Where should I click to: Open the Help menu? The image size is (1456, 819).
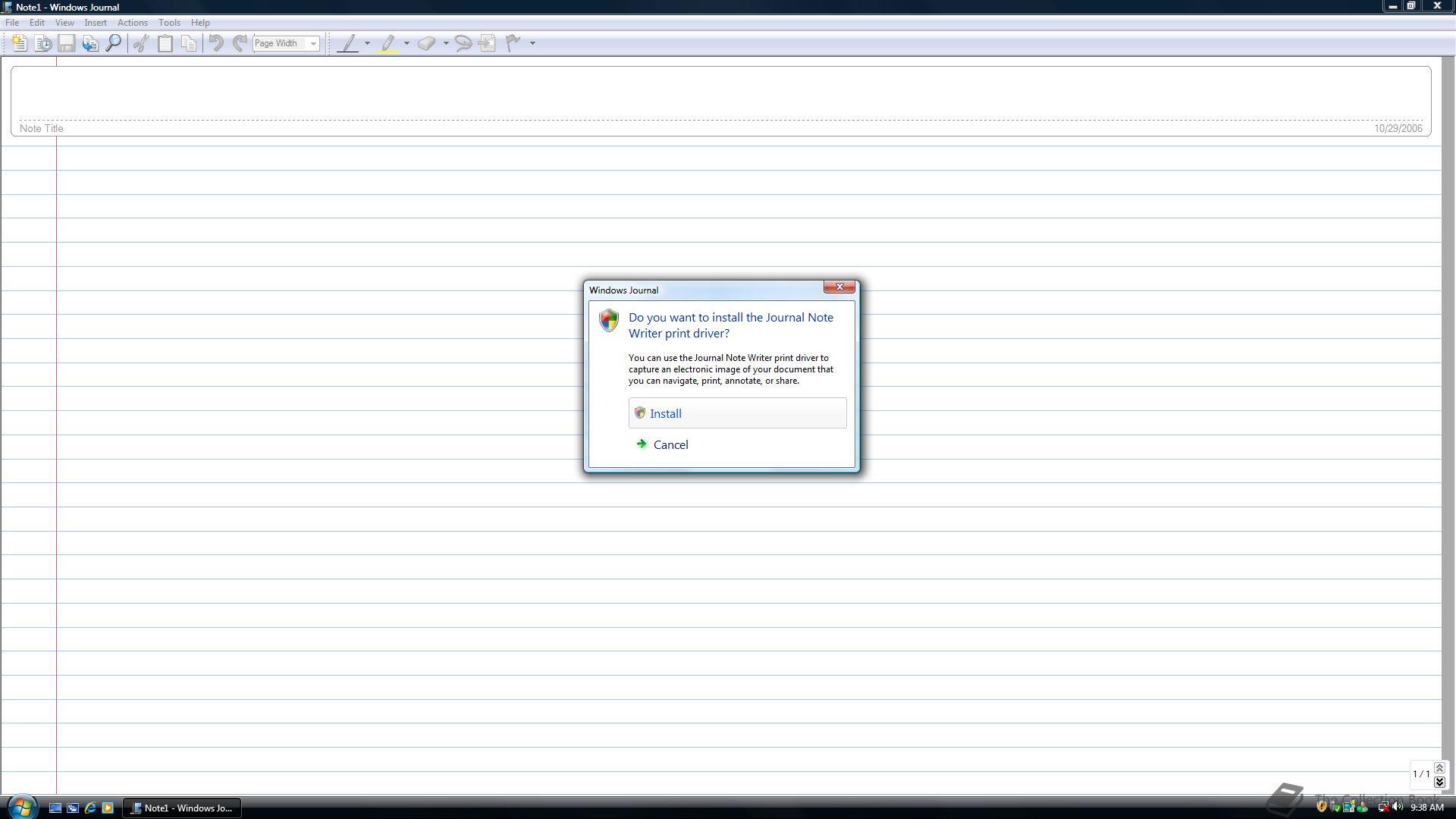coord(200,23)
